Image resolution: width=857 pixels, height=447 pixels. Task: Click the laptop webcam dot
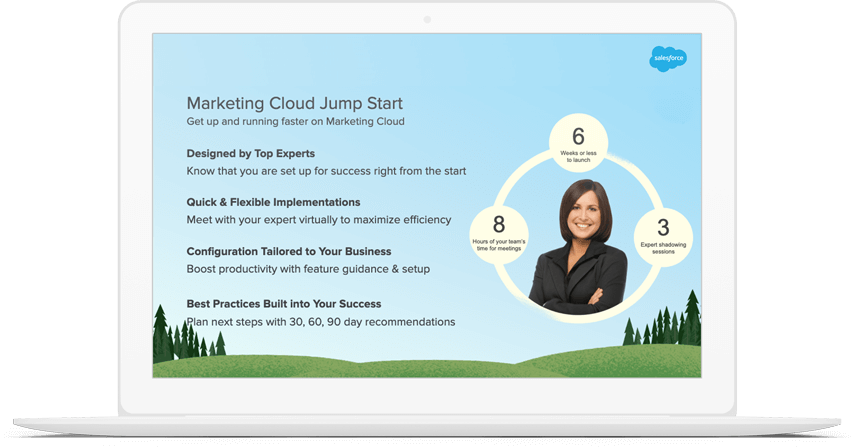coord(427,20)
